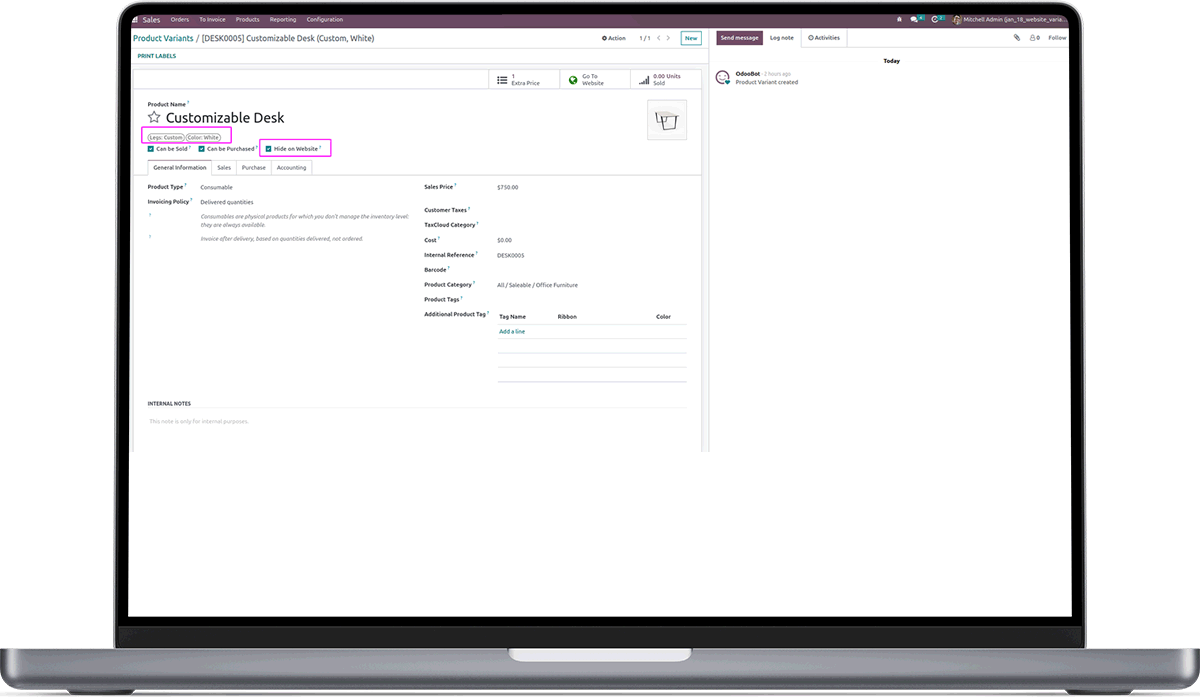1200x697 pixels.
Task: Click the OdooBot avatar in the chatter
Action: (x=722, y=78)
